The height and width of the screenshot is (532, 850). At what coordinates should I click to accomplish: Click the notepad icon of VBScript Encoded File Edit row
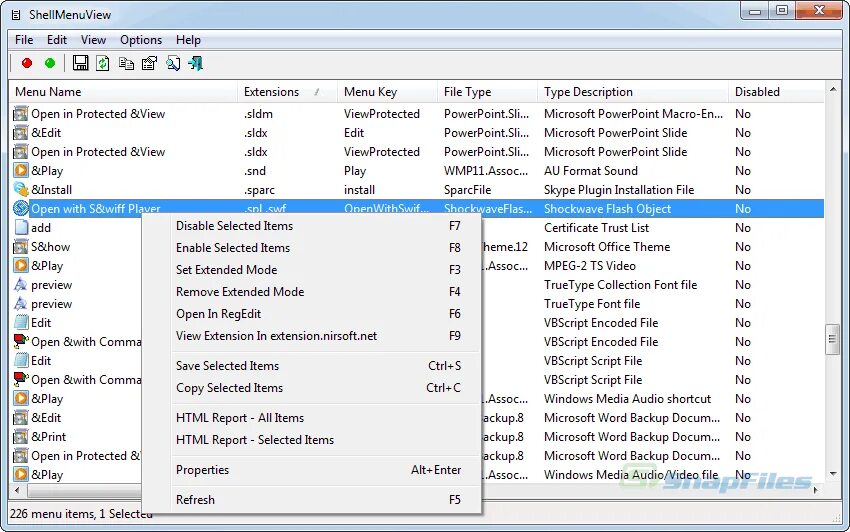click(21, 323)
